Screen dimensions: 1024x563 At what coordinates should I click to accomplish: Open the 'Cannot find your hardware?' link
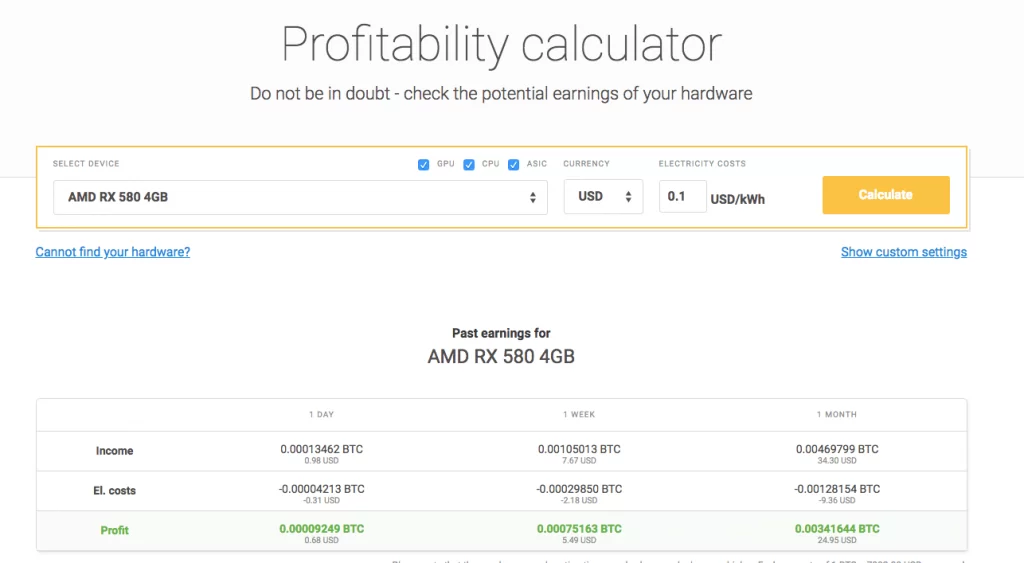(113, 252)
